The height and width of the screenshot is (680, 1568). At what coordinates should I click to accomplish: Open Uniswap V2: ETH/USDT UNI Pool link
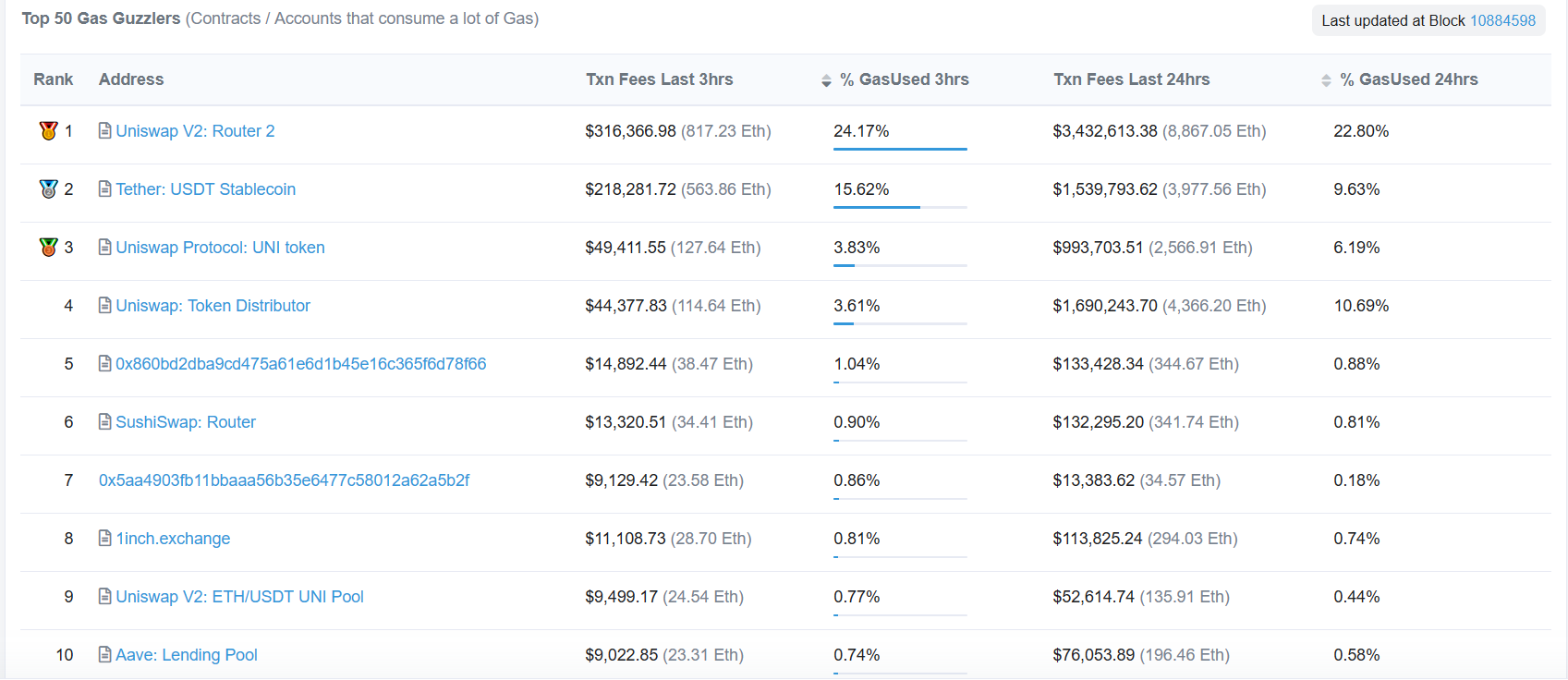[239, 597]
